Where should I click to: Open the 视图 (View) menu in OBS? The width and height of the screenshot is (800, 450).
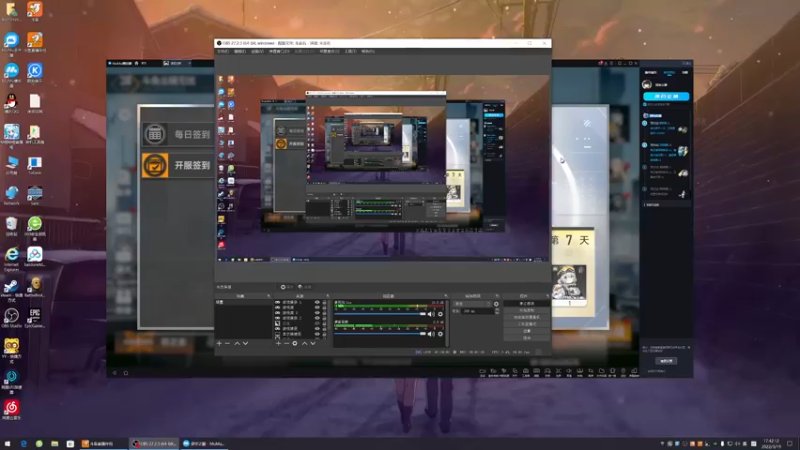pos(257,52)
